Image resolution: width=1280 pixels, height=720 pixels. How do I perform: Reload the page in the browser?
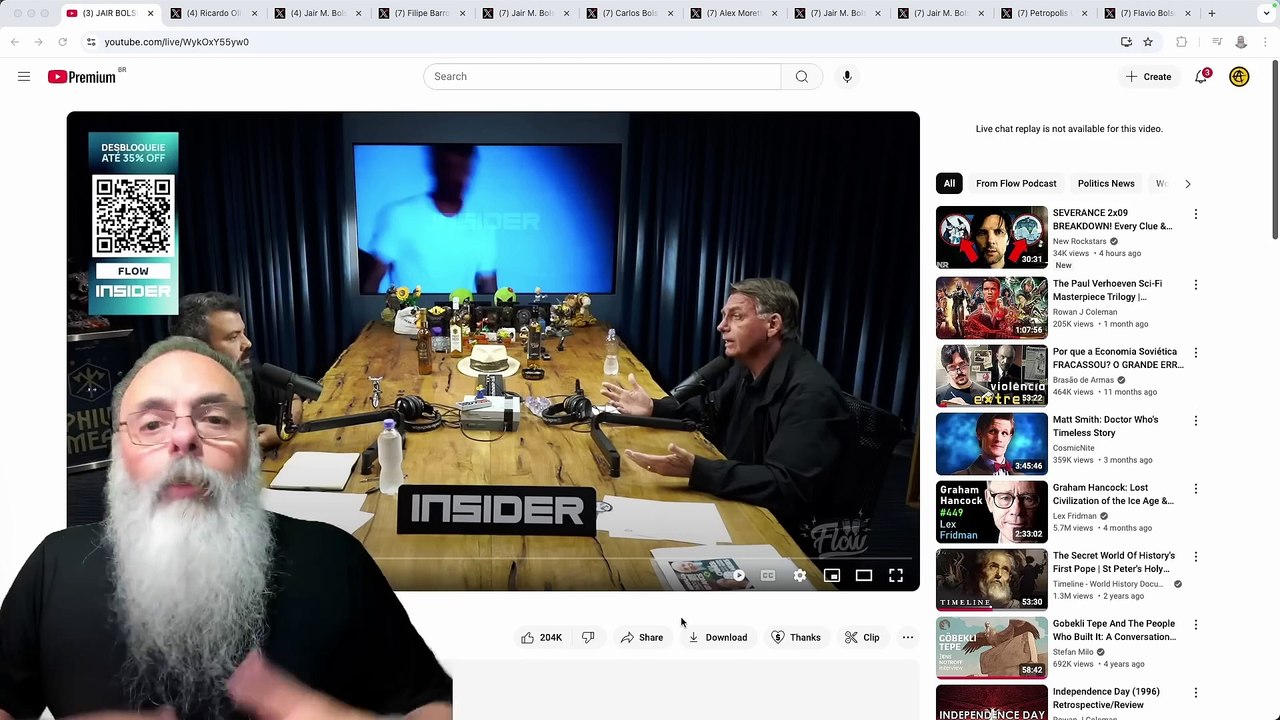pyautogui.click(x=62, y=42)
